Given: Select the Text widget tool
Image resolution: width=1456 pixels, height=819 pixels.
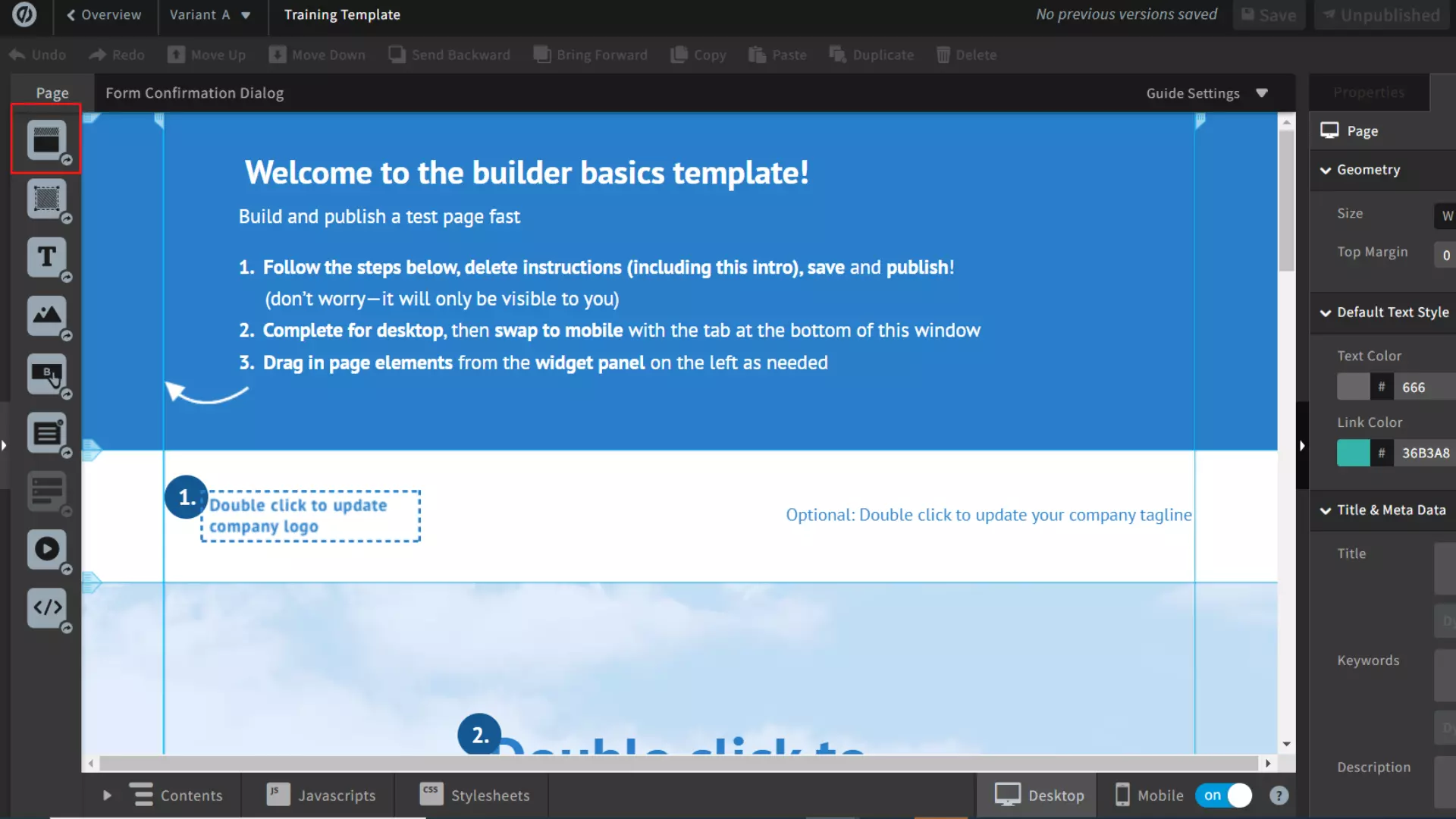Looking at the screenshot, I should coord(47,257).
